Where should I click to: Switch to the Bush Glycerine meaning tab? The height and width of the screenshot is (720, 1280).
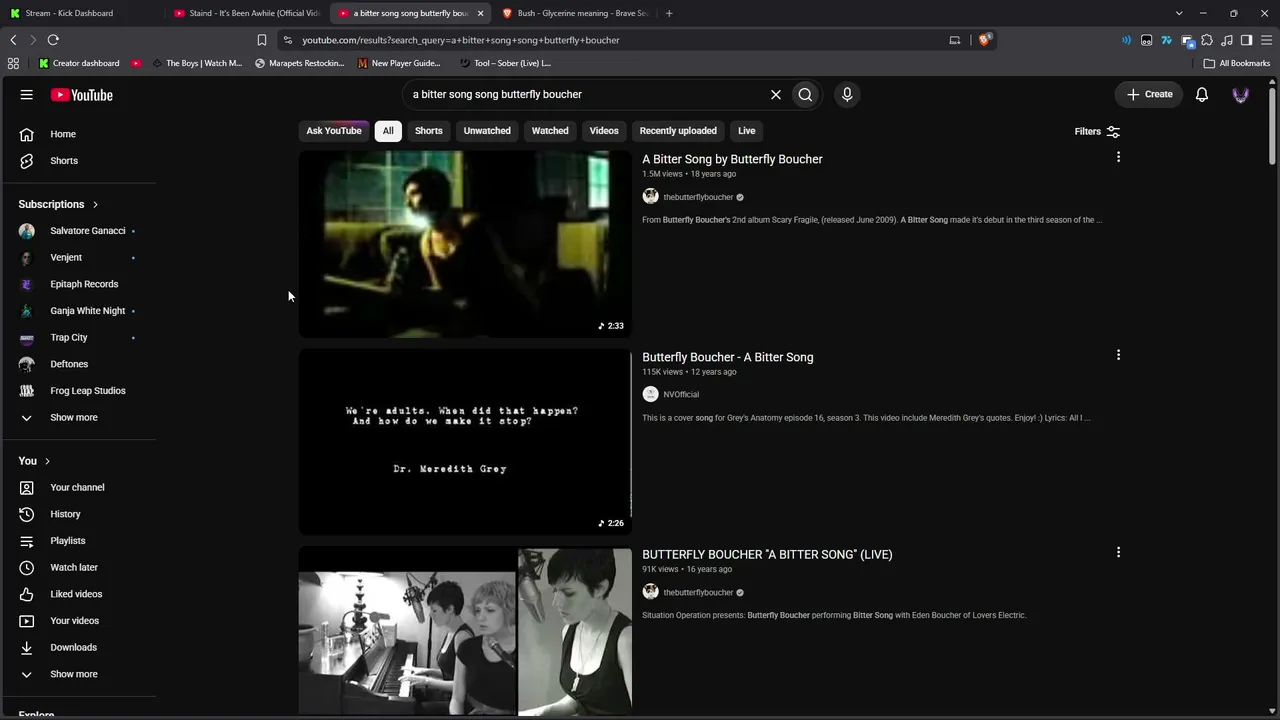click(x=575, y=13)
